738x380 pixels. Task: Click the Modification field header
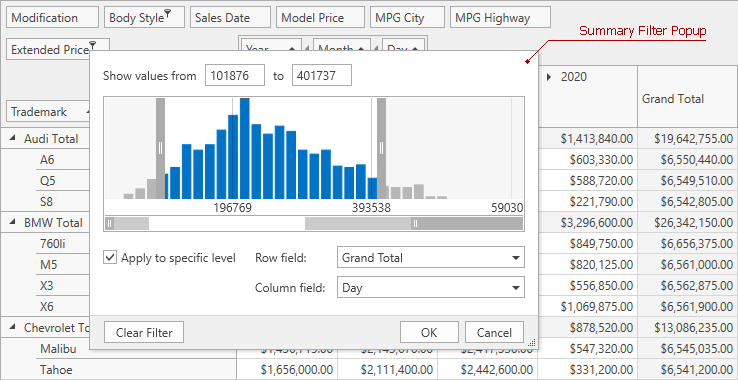tap(52, 18)
